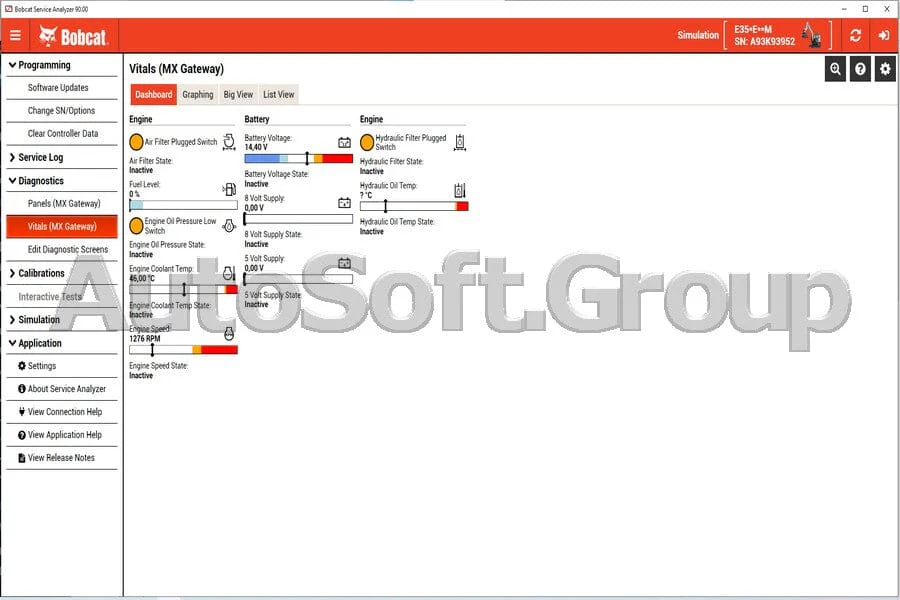The height and width of the screenshot is (600, 900).
Task: Open the zoom magnifier button
Action: tap(835, 69)
